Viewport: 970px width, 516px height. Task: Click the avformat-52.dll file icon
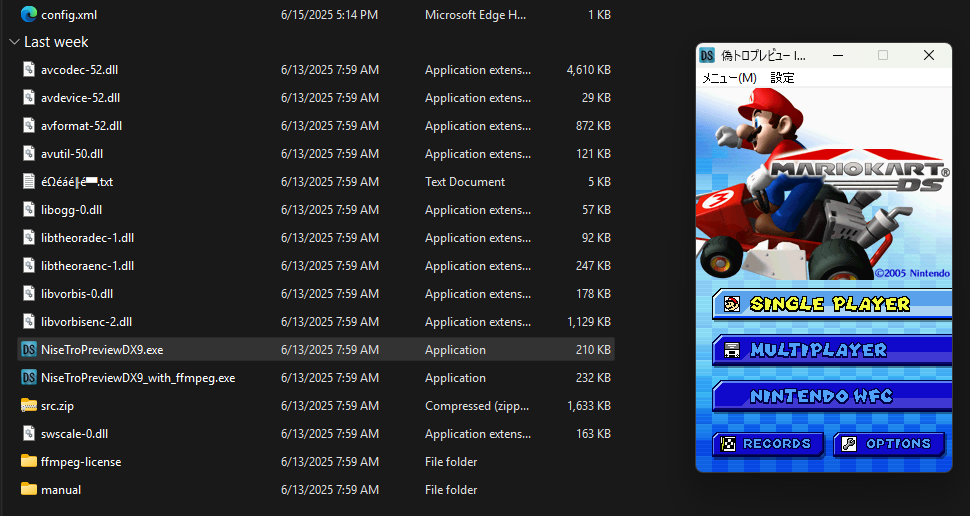point(28,126)
